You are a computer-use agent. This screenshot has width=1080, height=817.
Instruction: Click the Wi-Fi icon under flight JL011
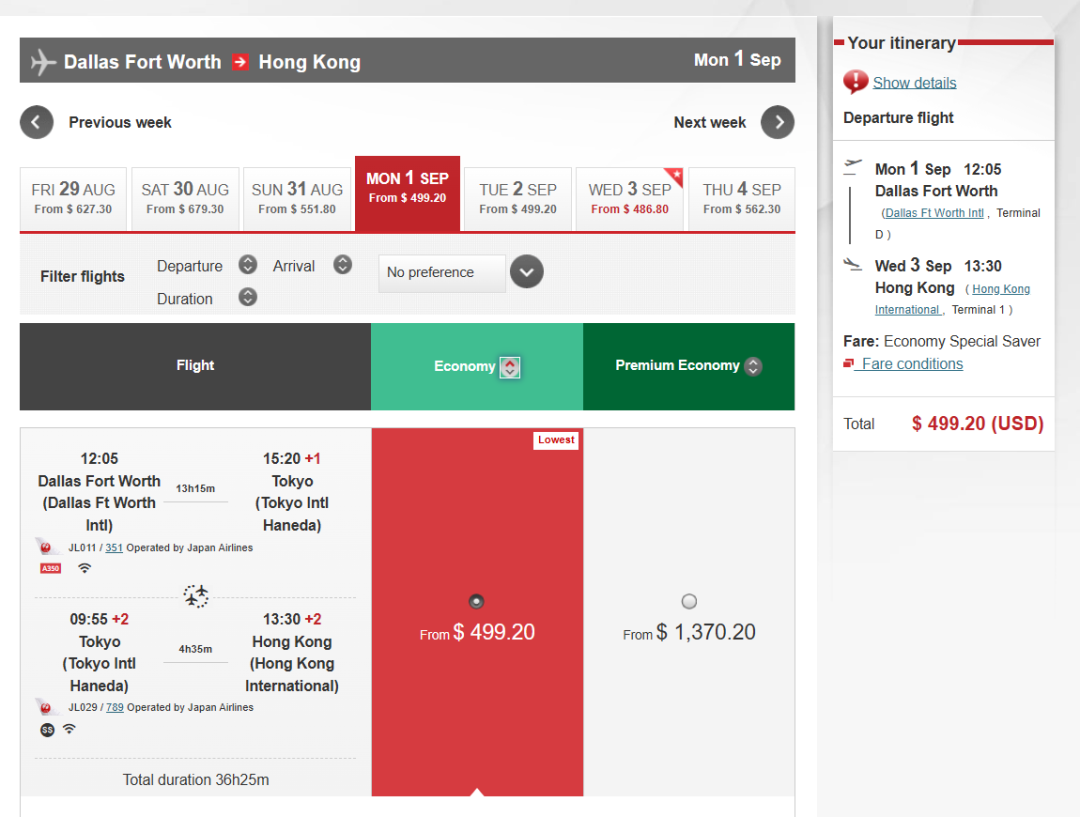tap(85, 568)
